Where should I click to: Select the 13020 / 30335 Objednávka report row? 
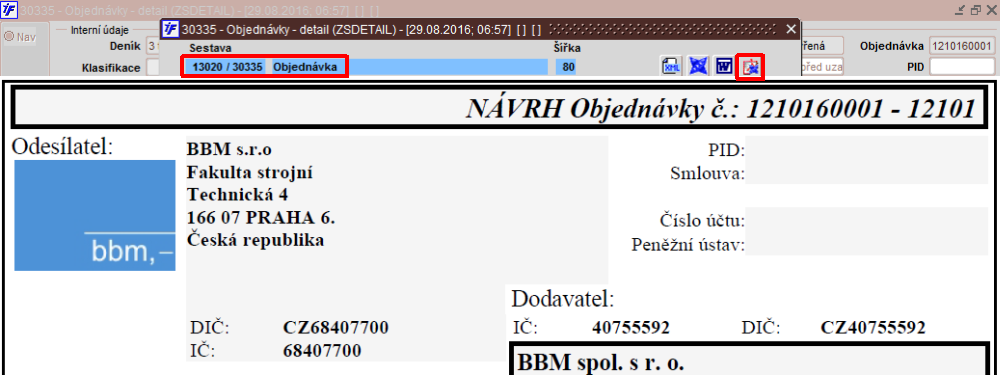pos(365,66)
